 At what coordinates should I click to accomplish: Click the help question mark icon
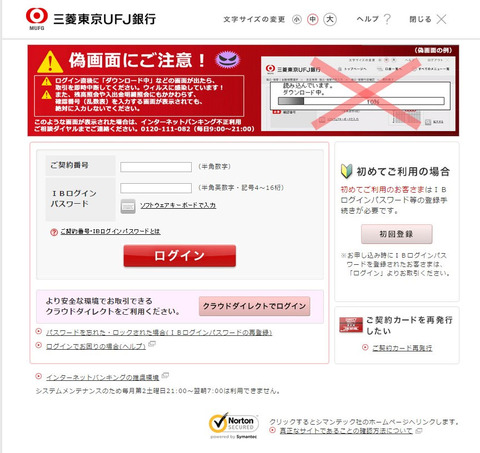387,19
